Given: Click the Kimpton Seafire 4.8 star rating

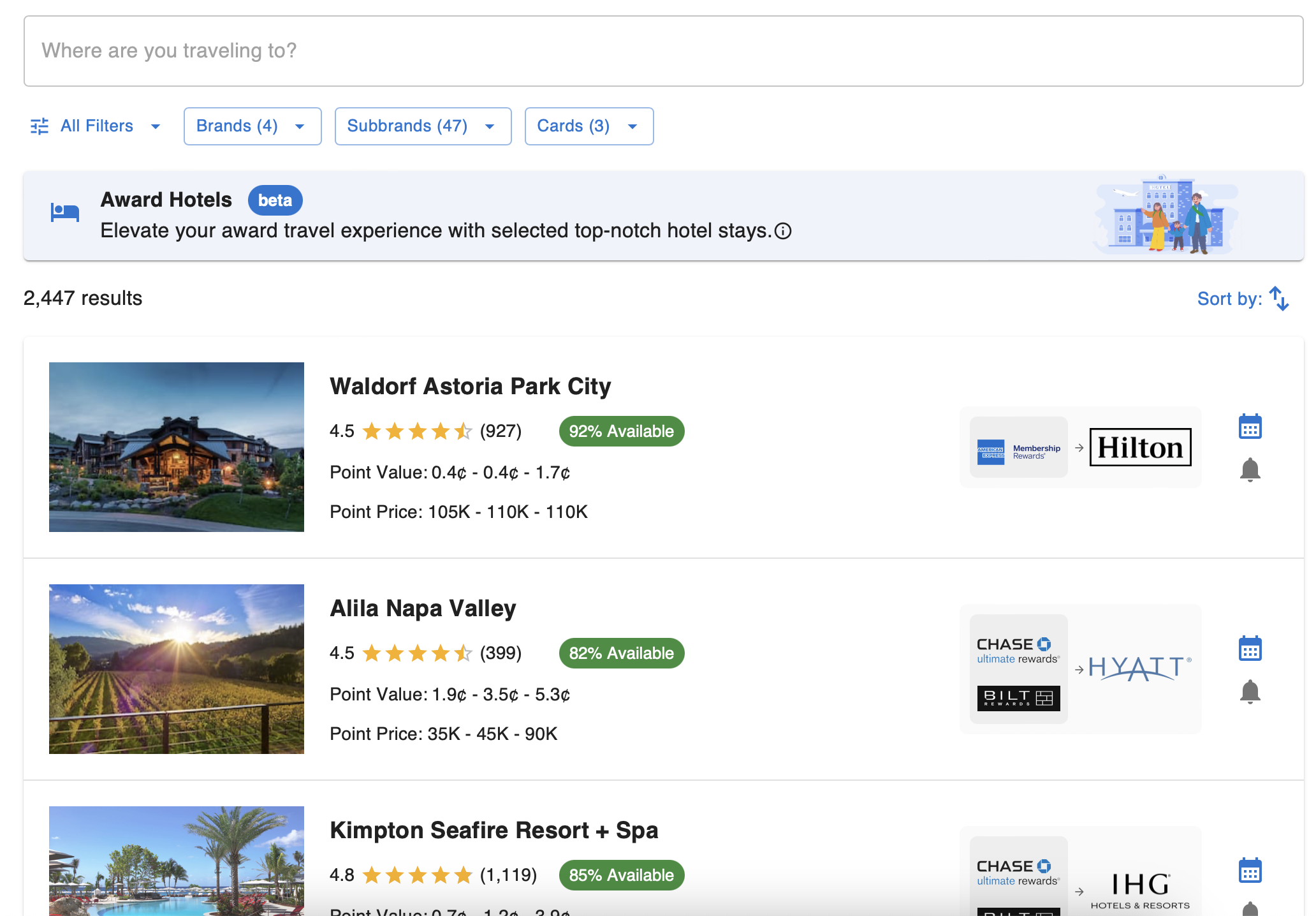Looking at the screenshot, I should 417,876.
